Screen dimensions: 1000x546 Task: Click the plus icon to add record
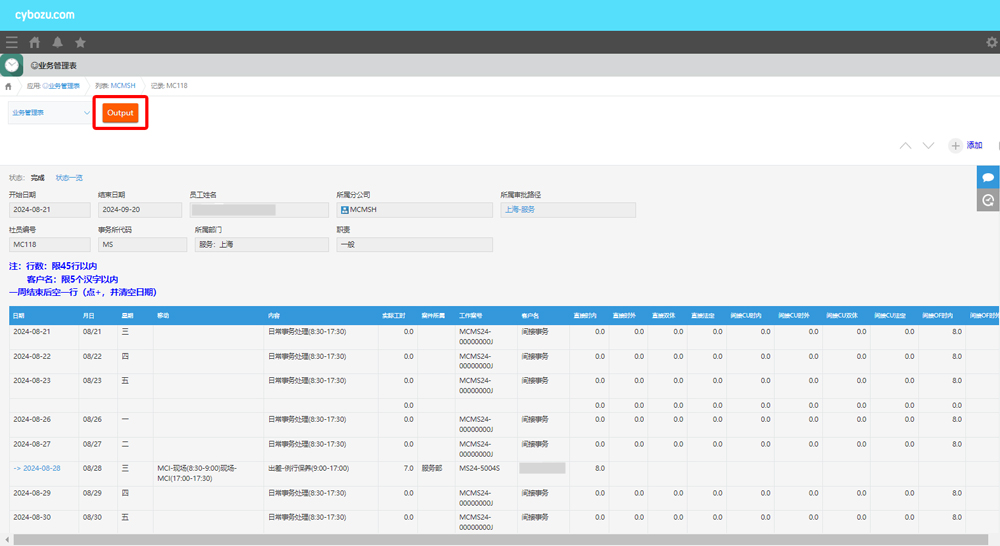(x=955, y=145)
